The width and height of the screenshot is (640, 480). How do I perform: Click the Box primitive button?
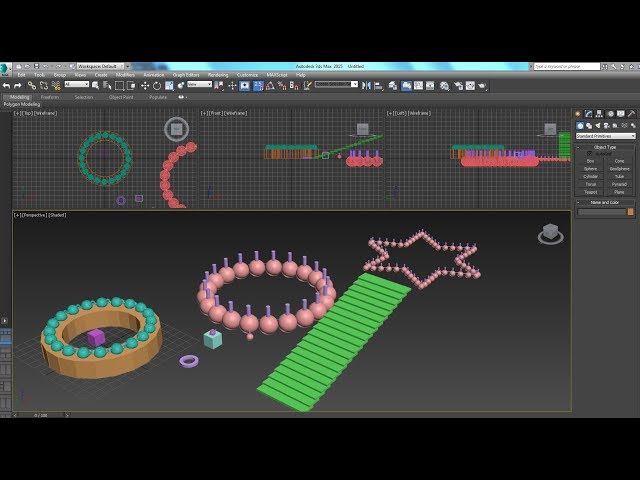coord(591,161)
